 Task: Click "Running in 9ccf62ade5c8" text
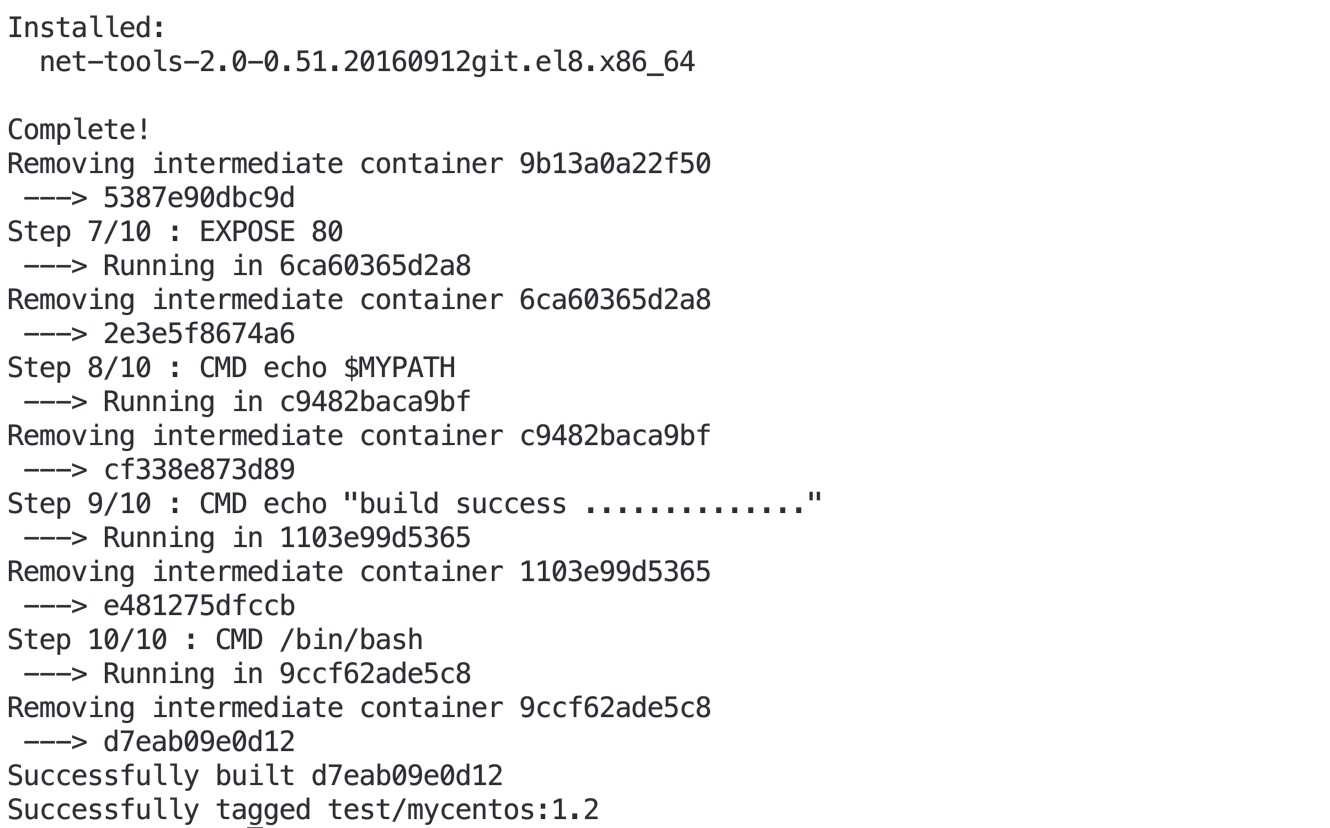tap(287, 674)
